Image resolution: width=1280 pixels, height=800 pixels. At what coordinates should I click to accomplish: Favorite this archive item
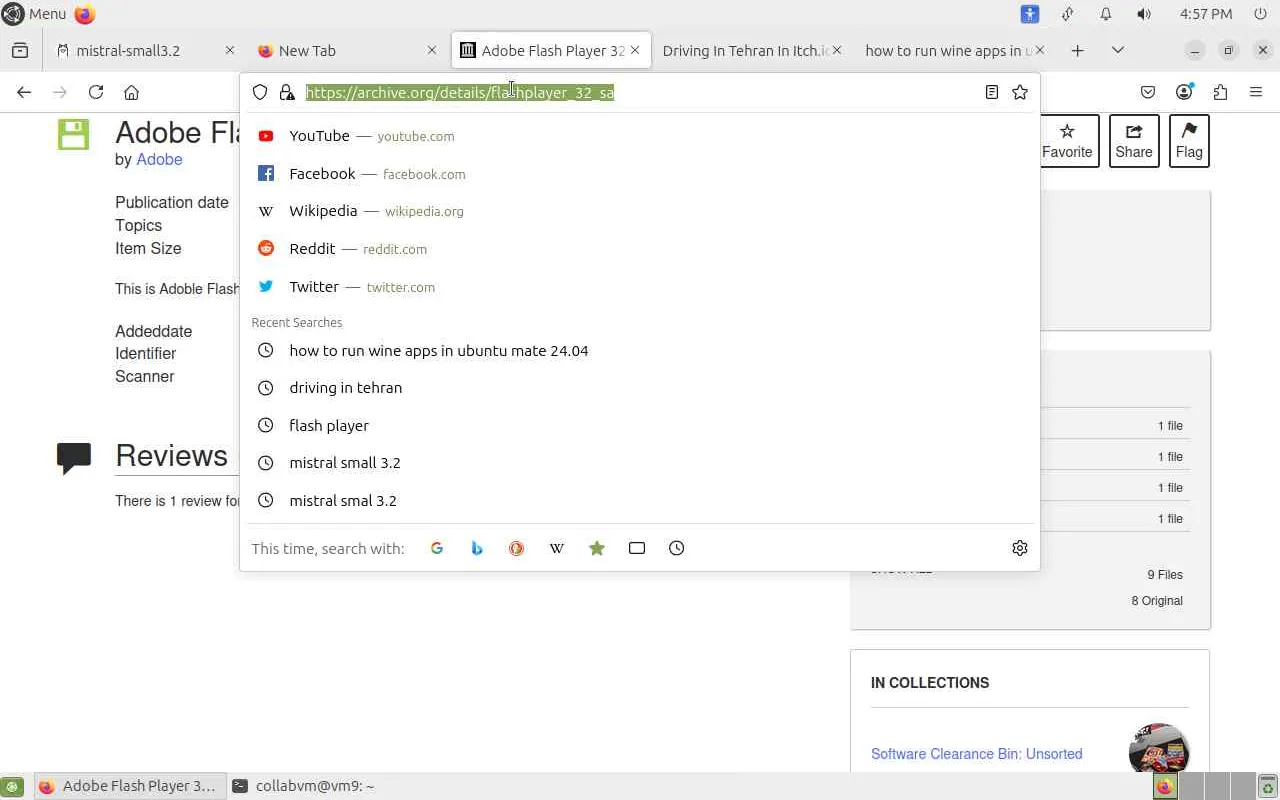tap(1067, 141)
